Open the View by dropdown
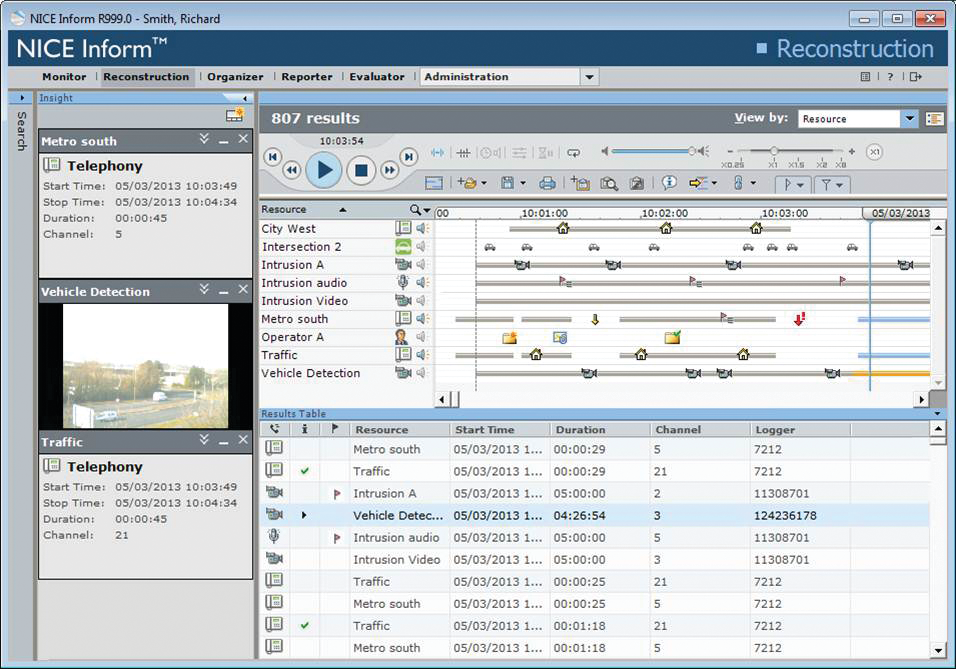The height and width of the screenshot is (669, 956). tap(908, 118)
